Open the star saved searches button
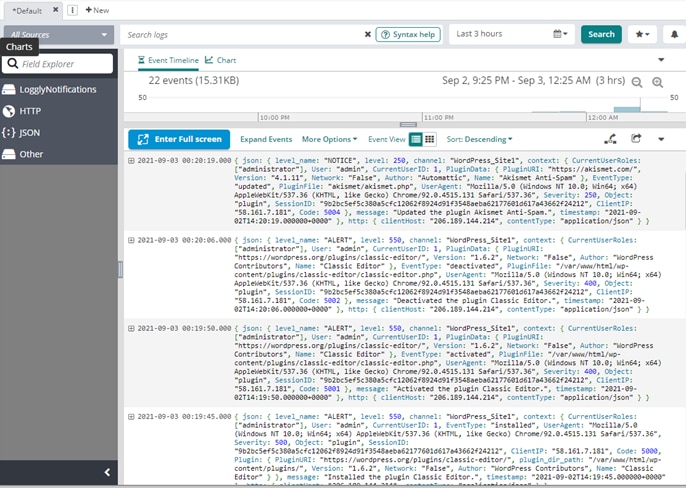 [644, 34]
